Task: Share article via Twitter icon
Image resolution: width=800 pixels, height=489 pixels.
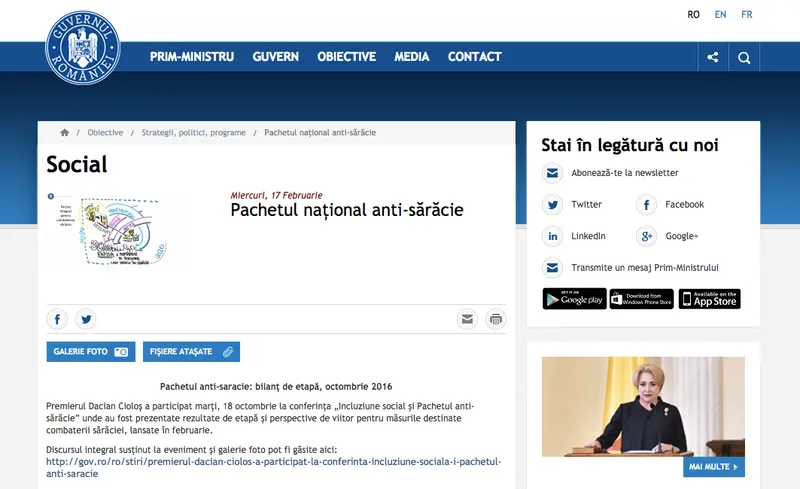Action: point(86,320)
